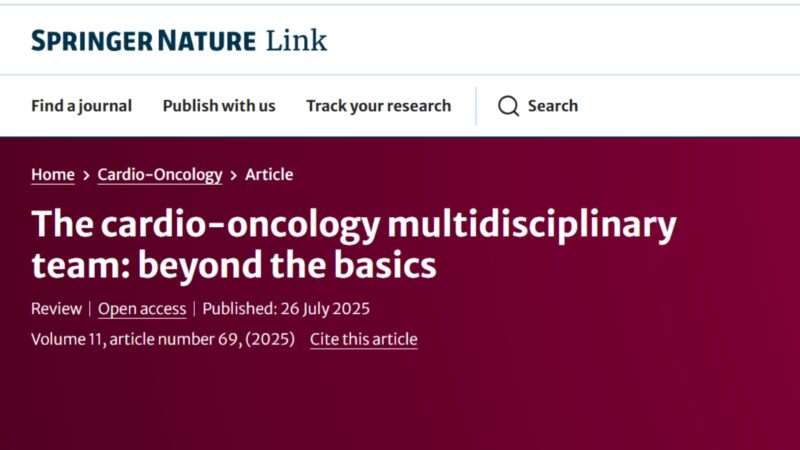Open the Cardio-Oncology journal breadcrumb link
800x450 pixels.
coord(160,175)
